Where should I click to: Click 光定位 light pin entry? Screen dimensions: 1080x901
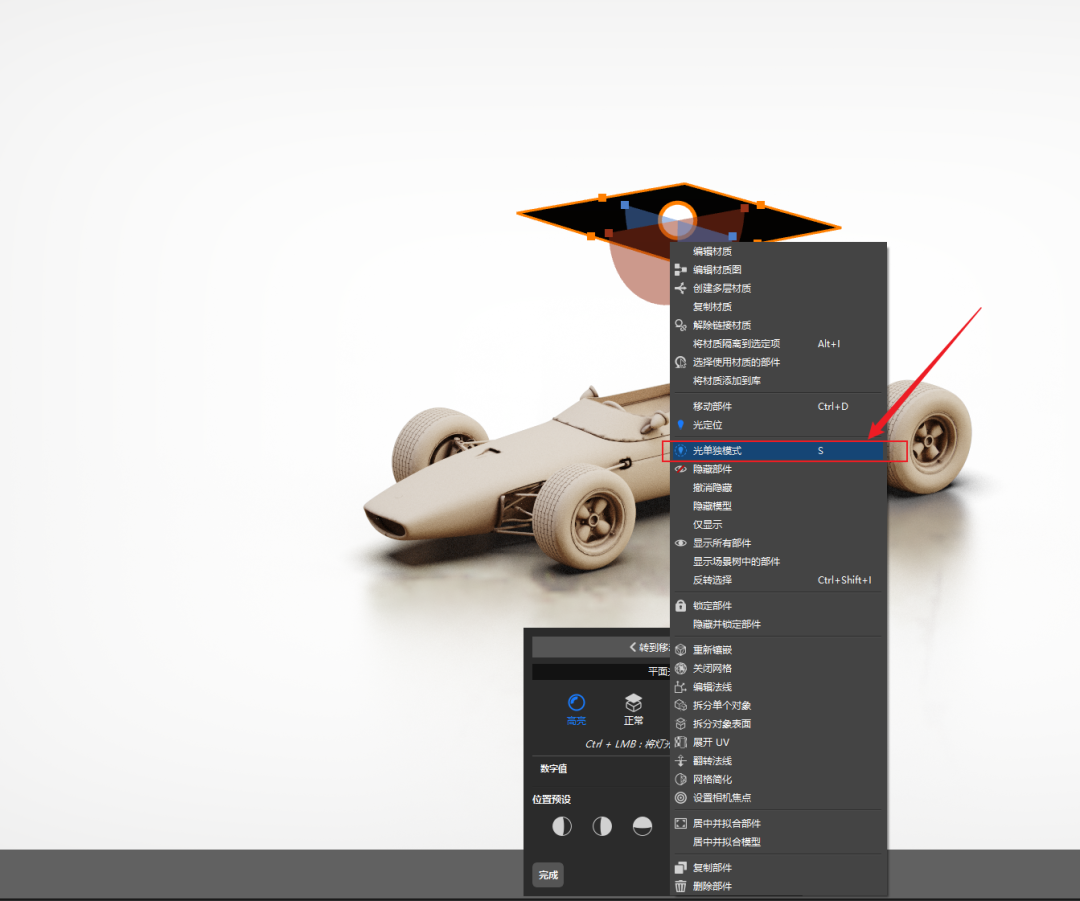click(778, 425)
